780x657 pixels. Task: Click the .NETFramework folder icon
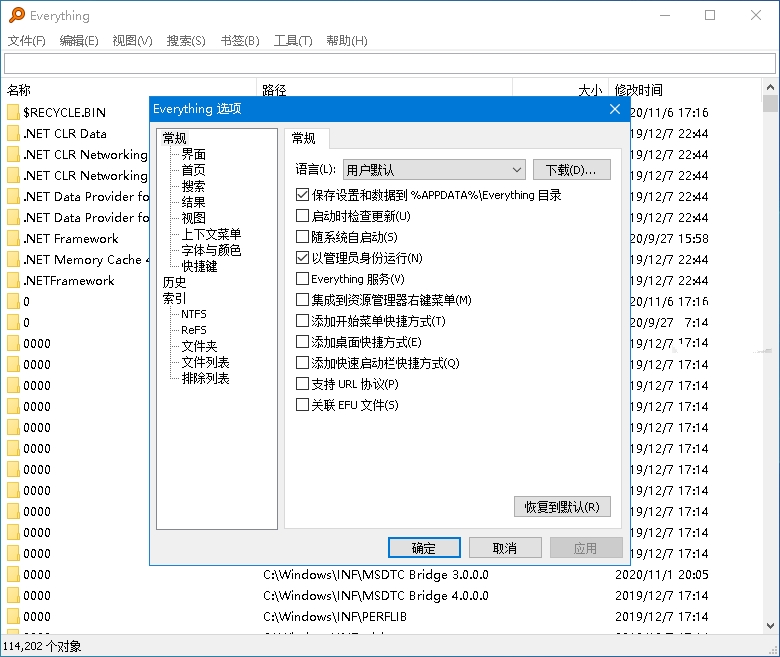(13, 281)
